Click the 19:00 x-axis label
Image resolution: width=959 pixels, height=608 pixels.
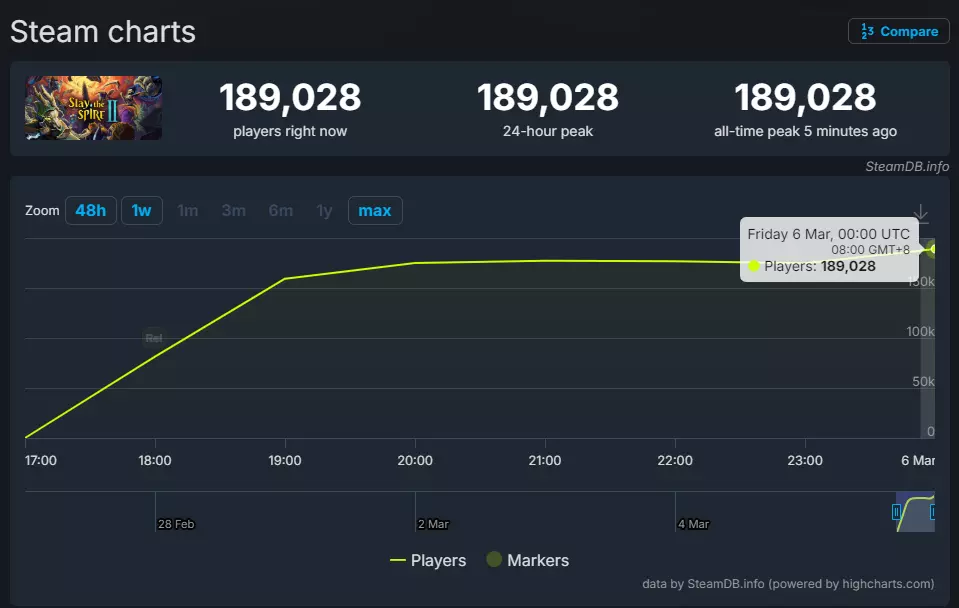point(284,460)
